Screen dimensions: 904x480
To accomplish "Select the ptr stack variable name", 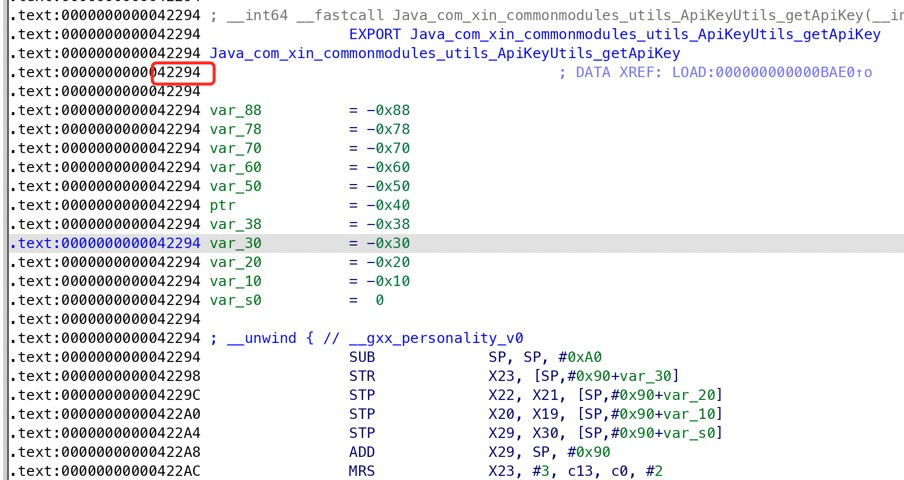I will 223,205.
